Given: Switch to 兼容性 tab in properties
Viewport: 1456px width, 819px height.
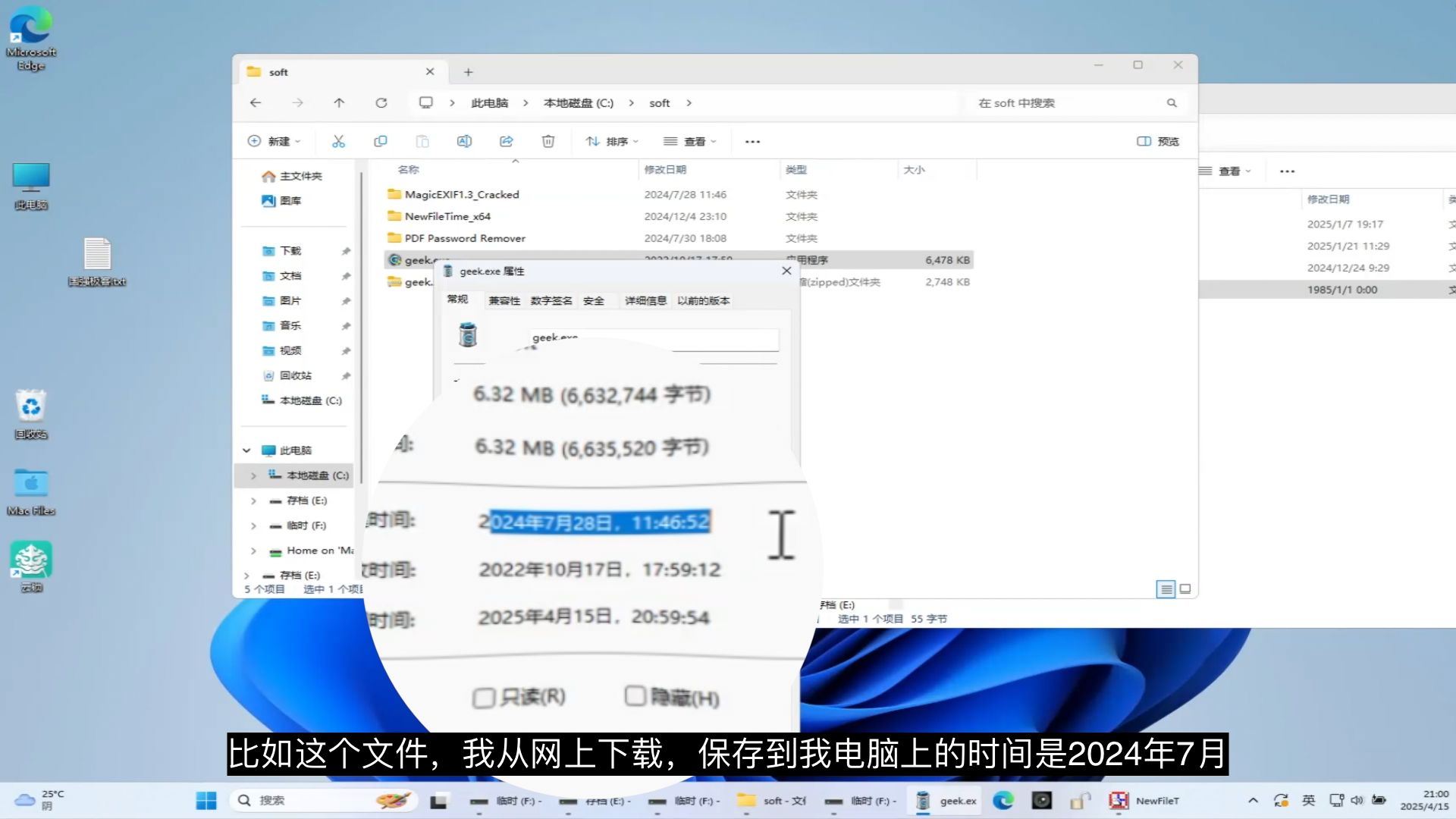Looking at the screenshot, I should tap(504, 301).
